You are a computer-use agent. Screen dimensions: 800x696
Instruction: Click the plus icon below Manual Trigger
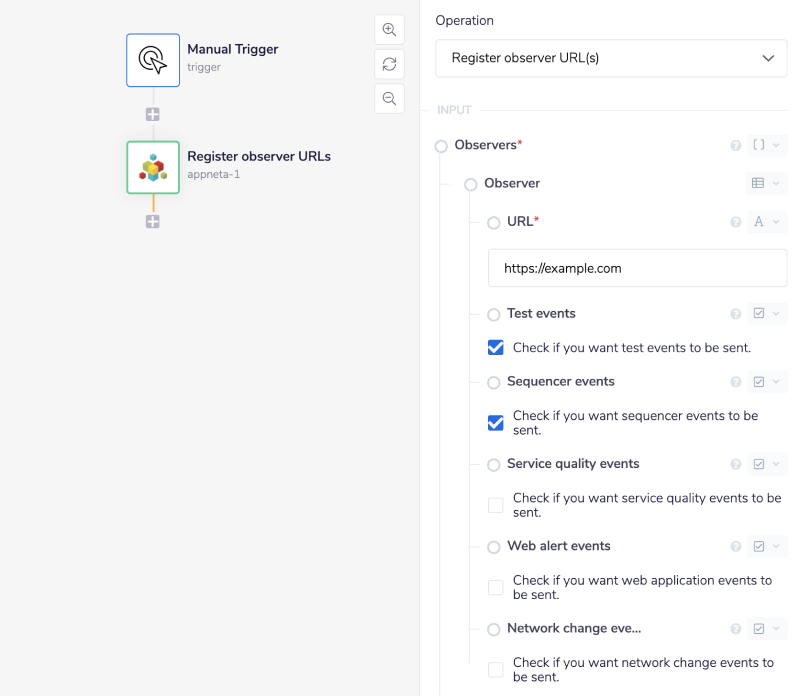click(x=152, y=114)
